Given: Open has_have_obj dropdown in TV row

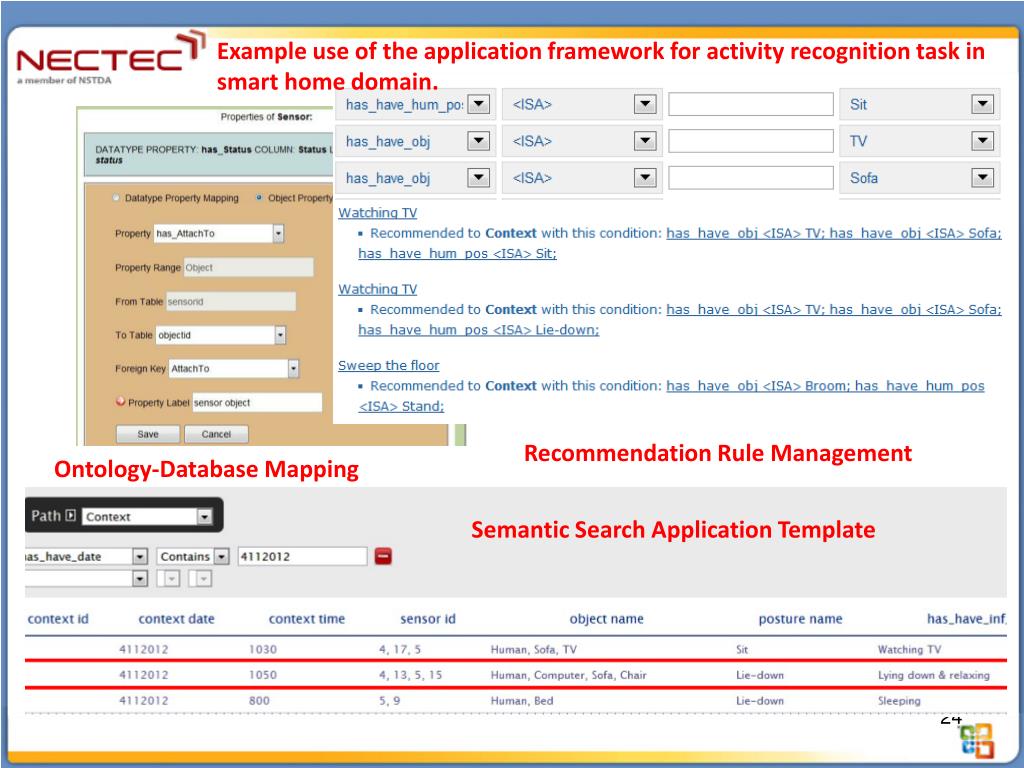Looking at the screenshot, I should point(479,141).
